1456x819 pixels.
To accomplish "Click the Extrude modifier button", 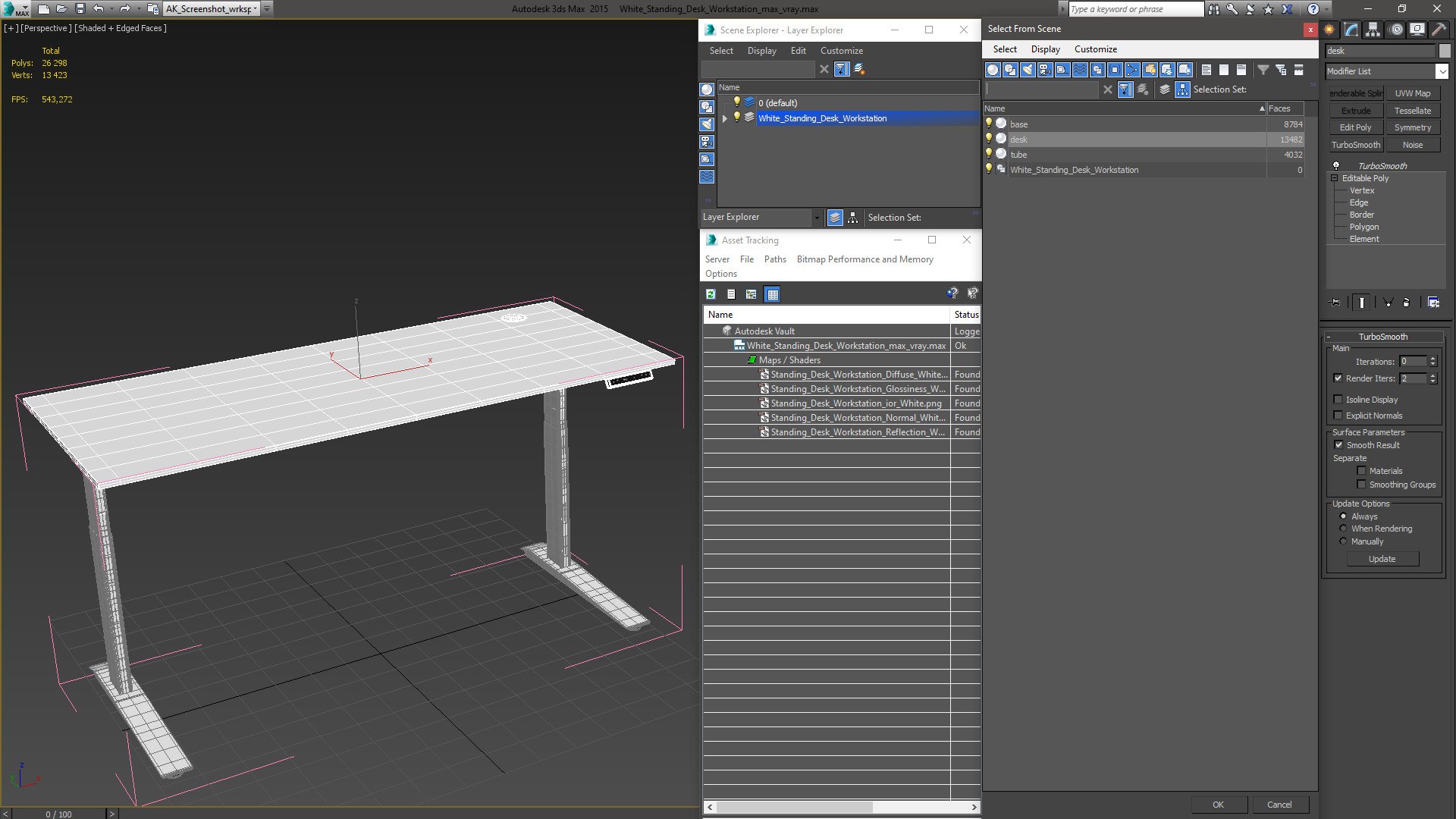I will (x=1356, y=110).
